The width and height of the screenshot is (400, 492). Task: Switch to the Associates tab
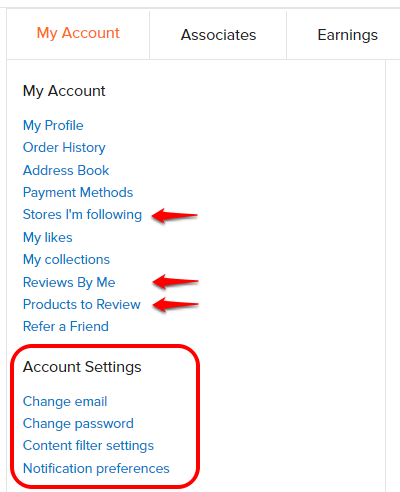[218, 35]
